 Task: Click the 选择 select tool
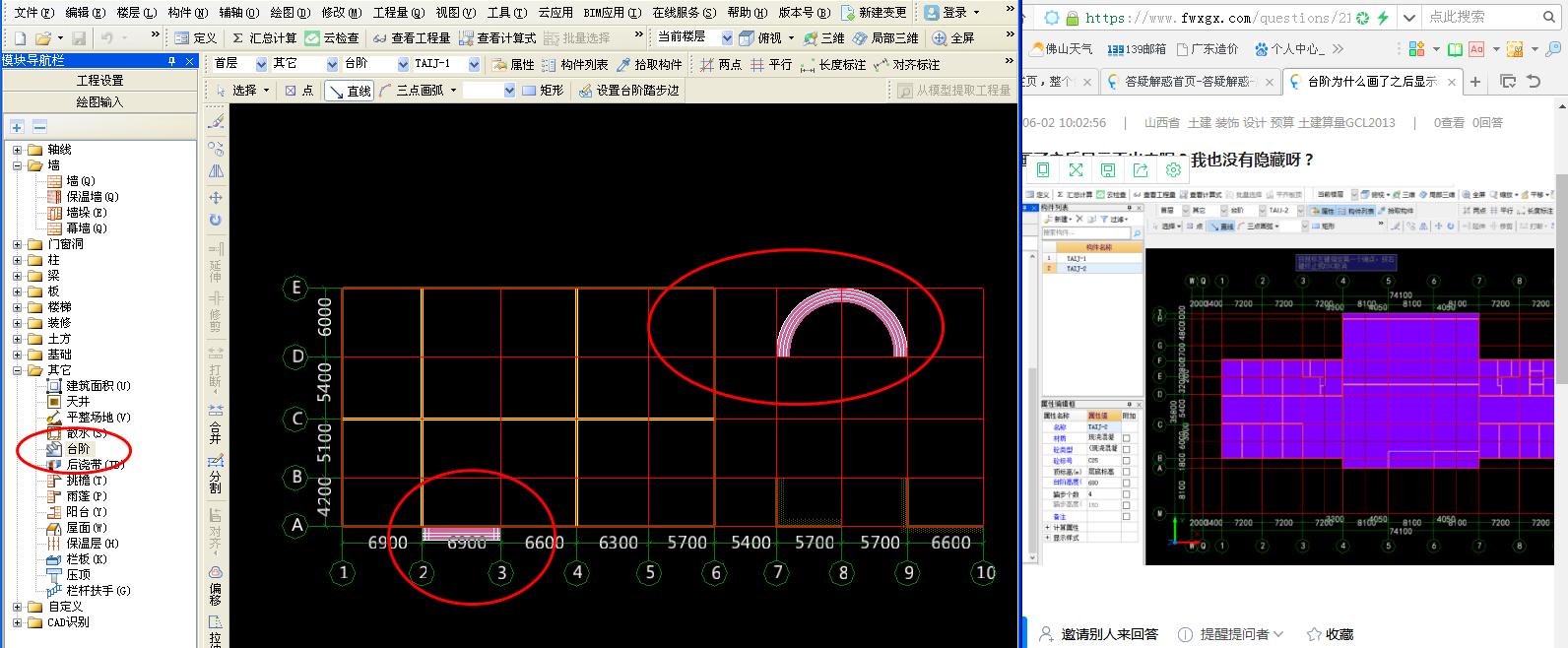243,90
